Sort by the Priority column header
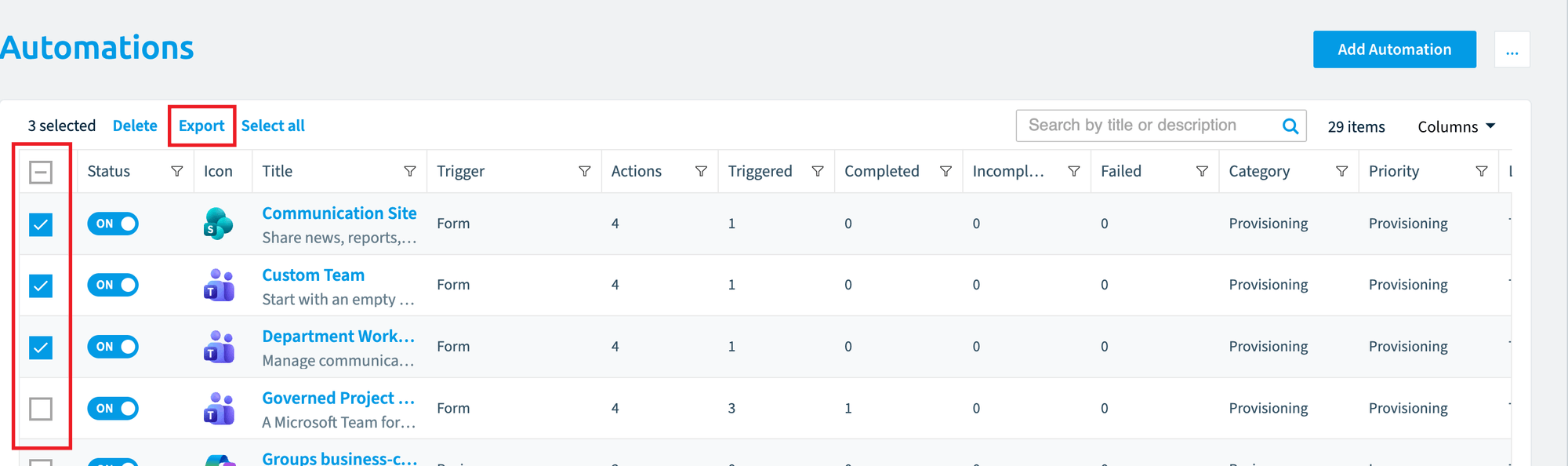This screenshot has width=1568, height=466. pos(1394,171)
